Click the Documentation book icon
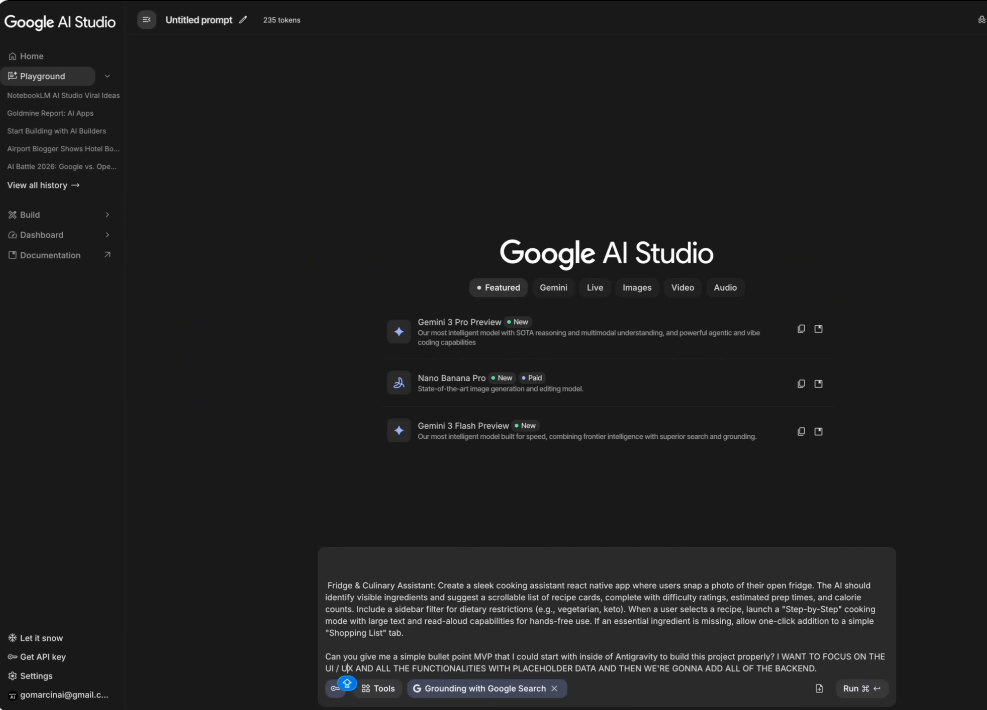Screen dimensions: 987x710 tap(12, 255)
